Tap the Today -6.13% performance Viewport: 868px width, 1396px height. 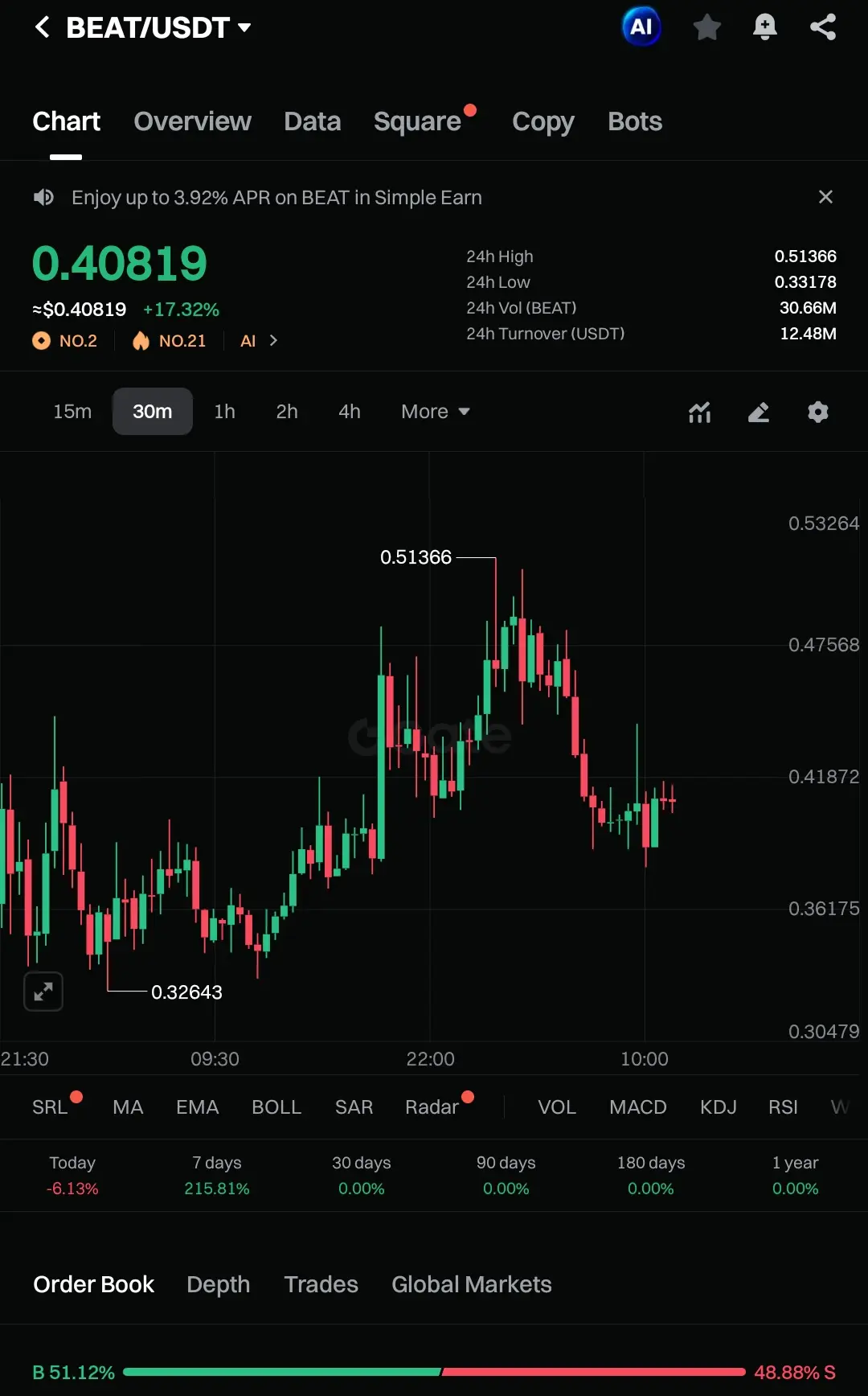tap(72, 1175)
